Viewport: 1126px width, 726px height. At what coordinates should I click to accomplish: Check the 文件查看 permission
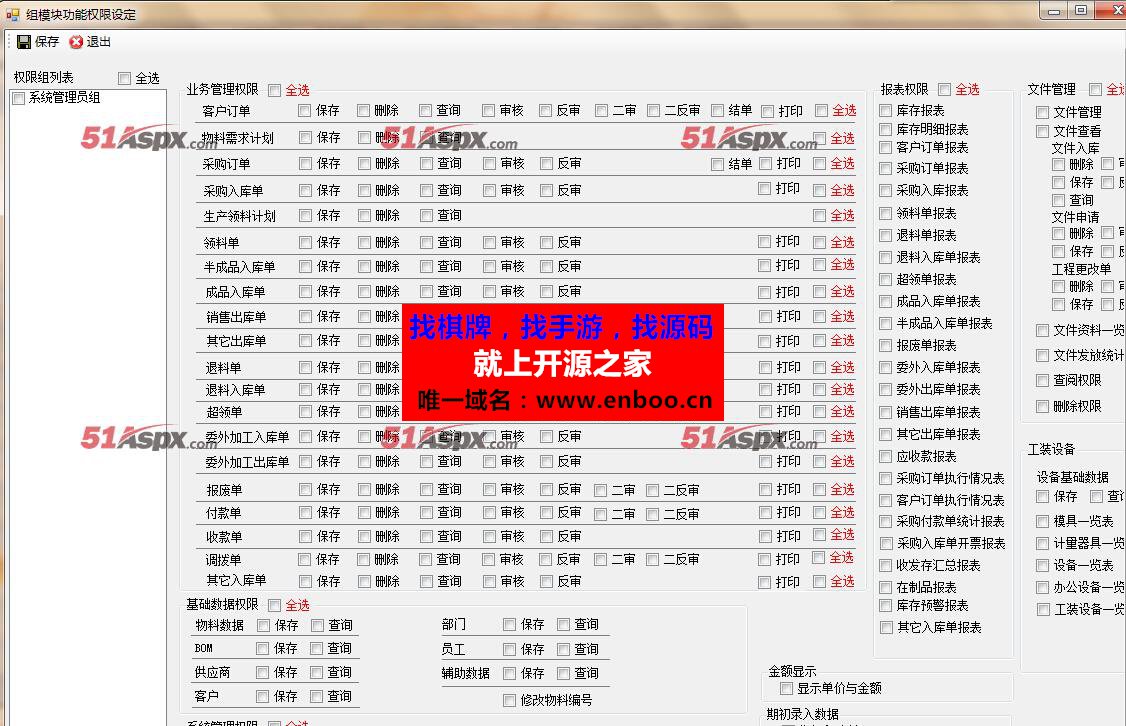(1043, 131)
